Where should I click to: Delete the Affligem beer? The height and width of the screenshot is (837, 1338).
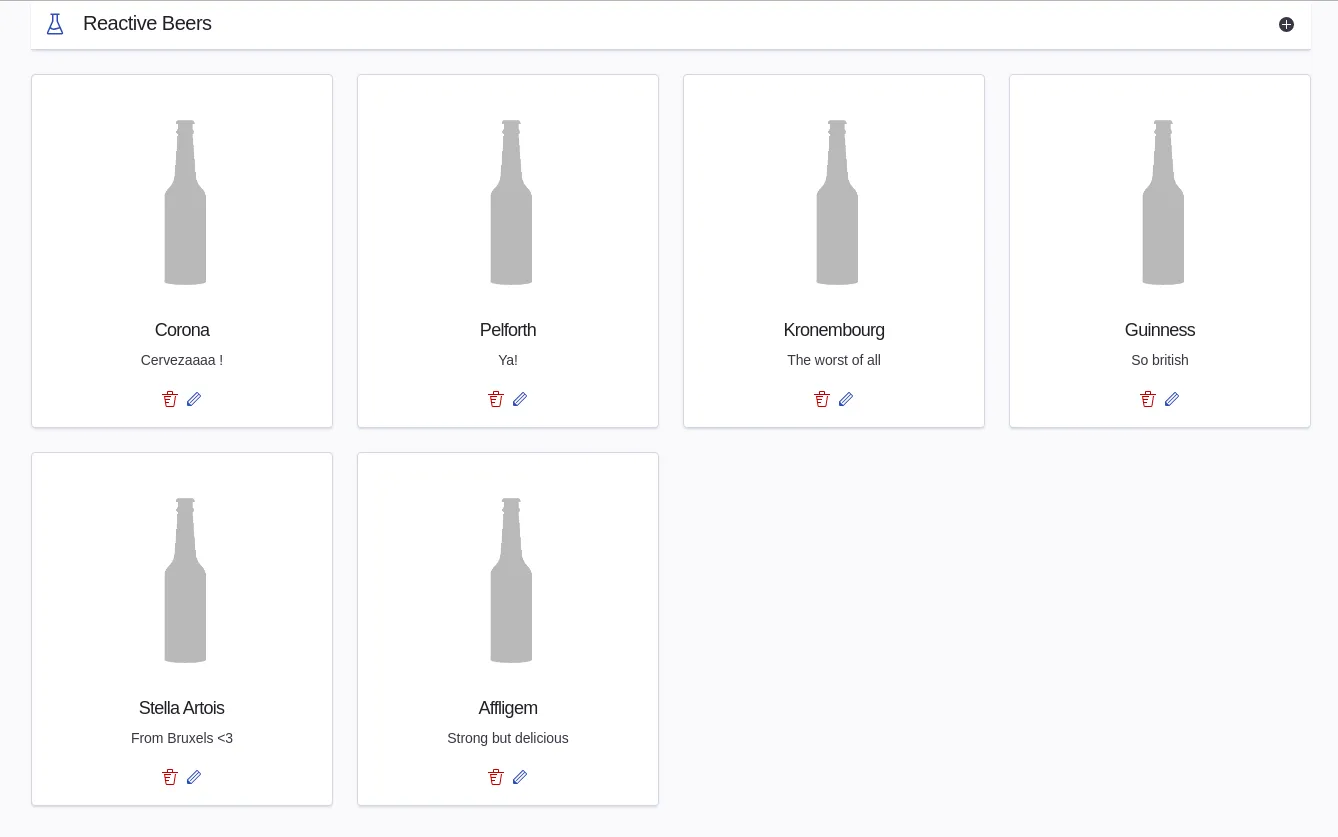click(496, 777)
